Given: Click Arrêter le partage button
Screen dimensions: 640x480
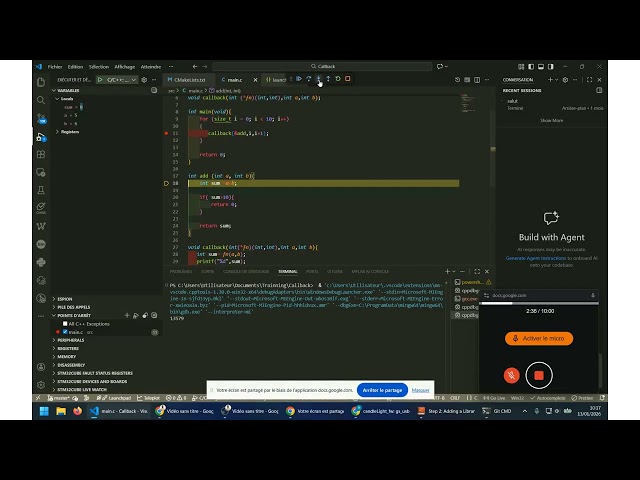Looking at the screenshot, I should [x=382, y=390].
